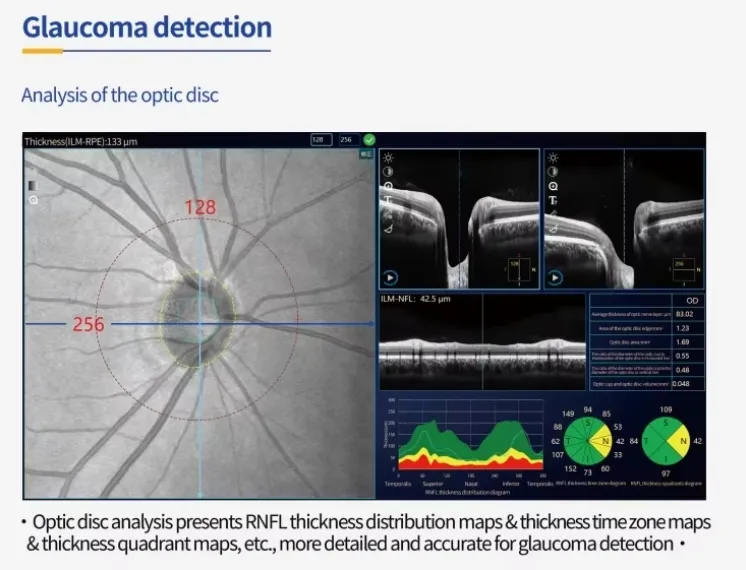The width and height of the screenshot is (746, 570).
Task: Click Analysis of the optic disc subtitle
Action: 120,95
